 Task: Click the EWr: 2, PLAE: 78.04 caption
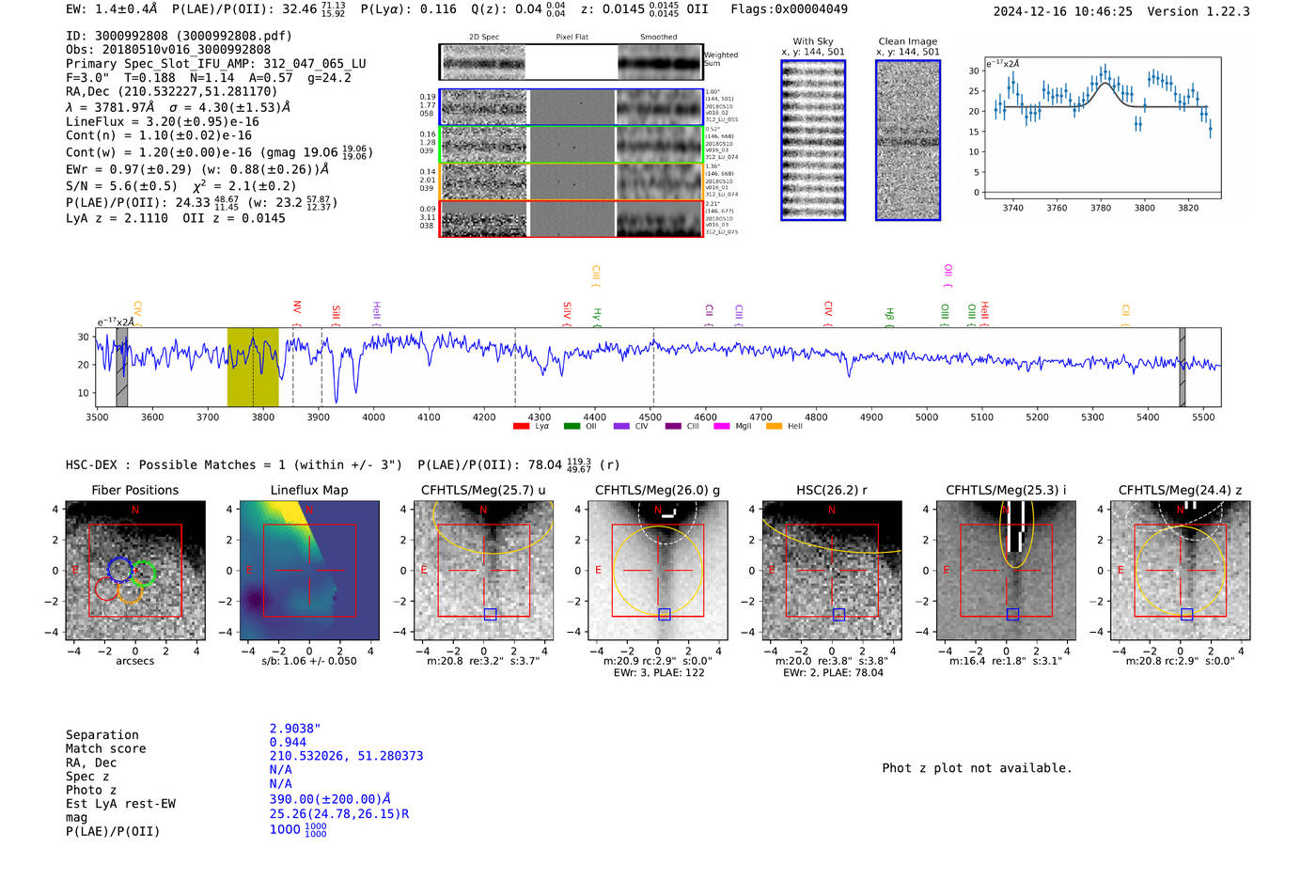click(833, 673)
